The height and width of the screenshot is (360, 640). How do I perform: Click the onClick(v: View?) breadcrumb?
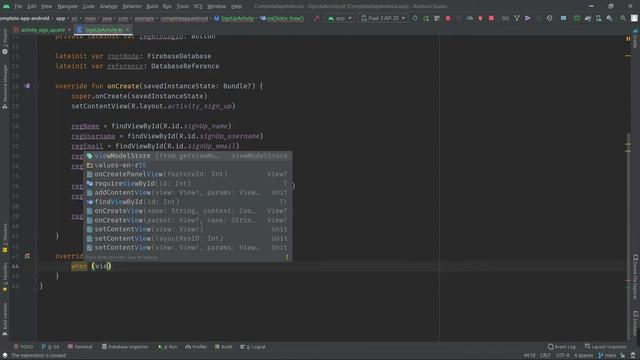(282, 18)
